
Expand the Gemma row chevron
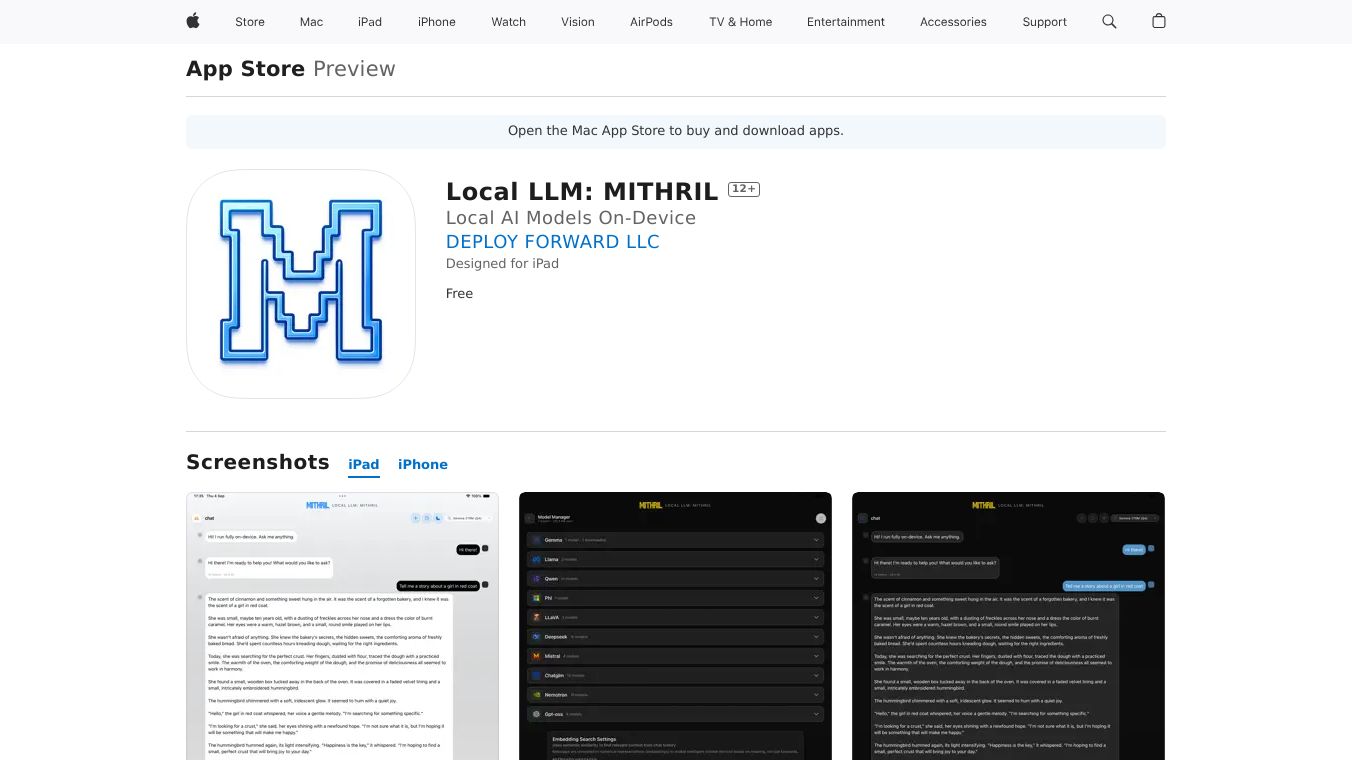click(816, 540)
